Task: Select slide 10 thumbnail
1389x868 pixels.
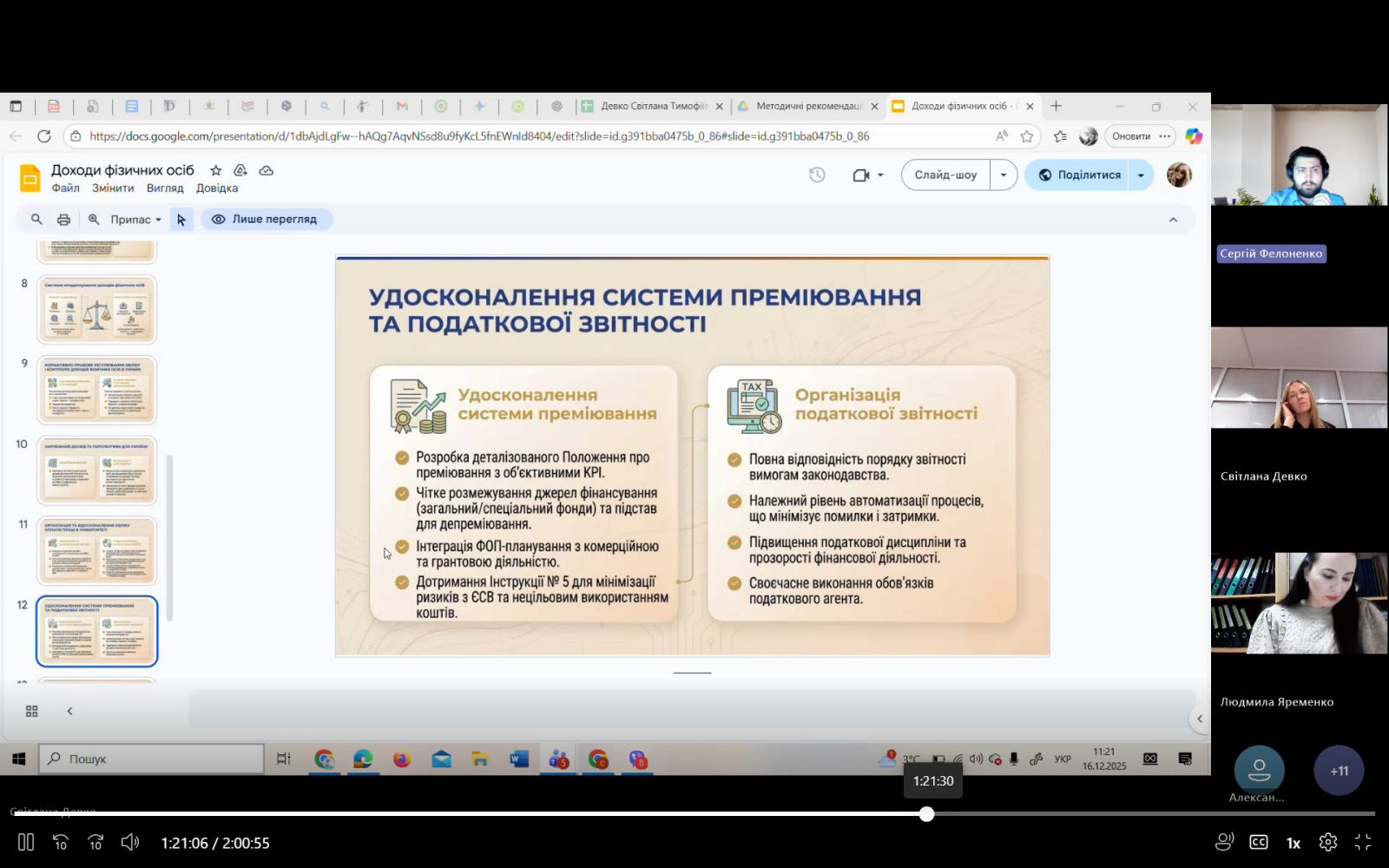Action: [96, 470]
